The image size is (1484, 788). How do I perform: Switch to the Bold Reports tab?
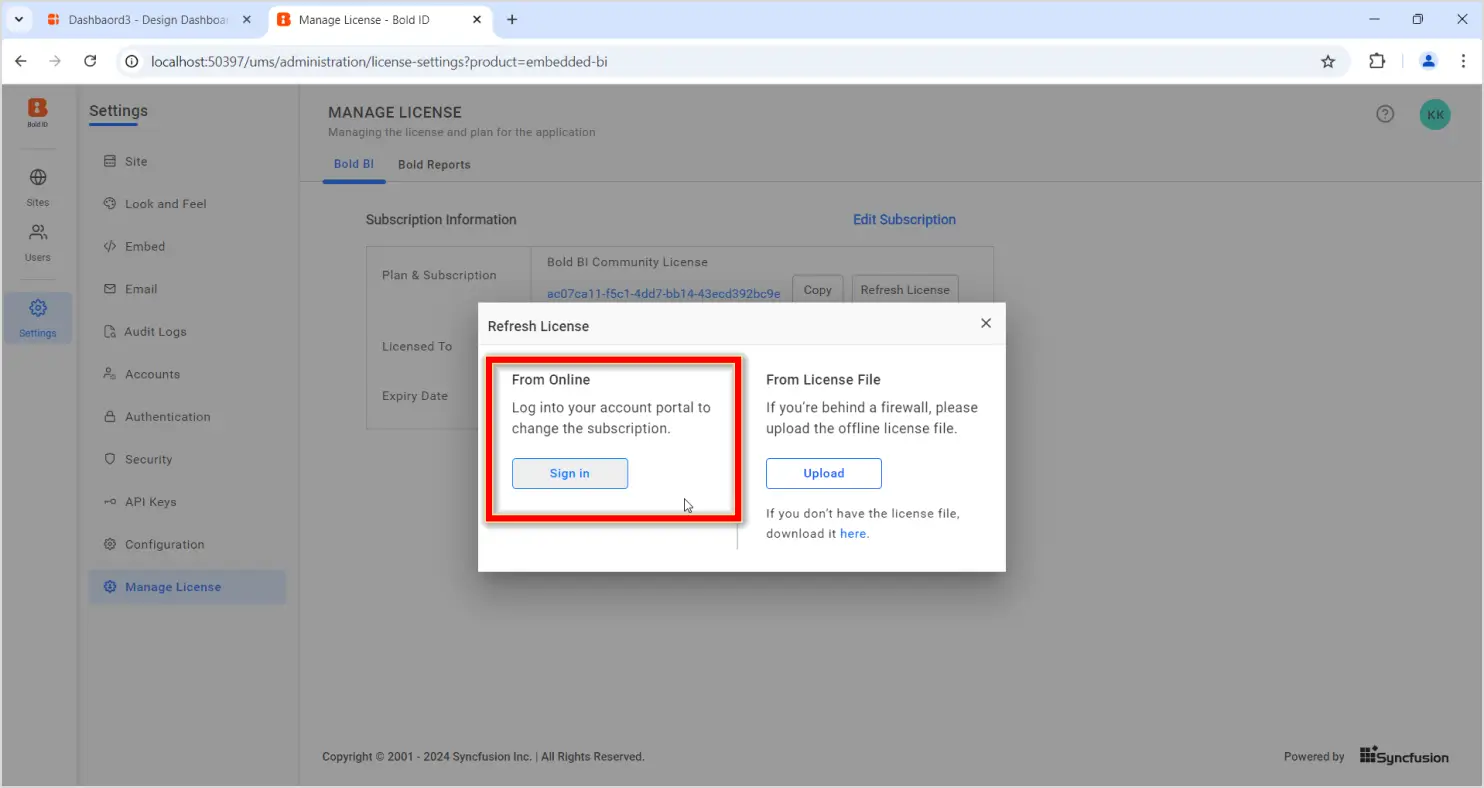click(434, 165)
